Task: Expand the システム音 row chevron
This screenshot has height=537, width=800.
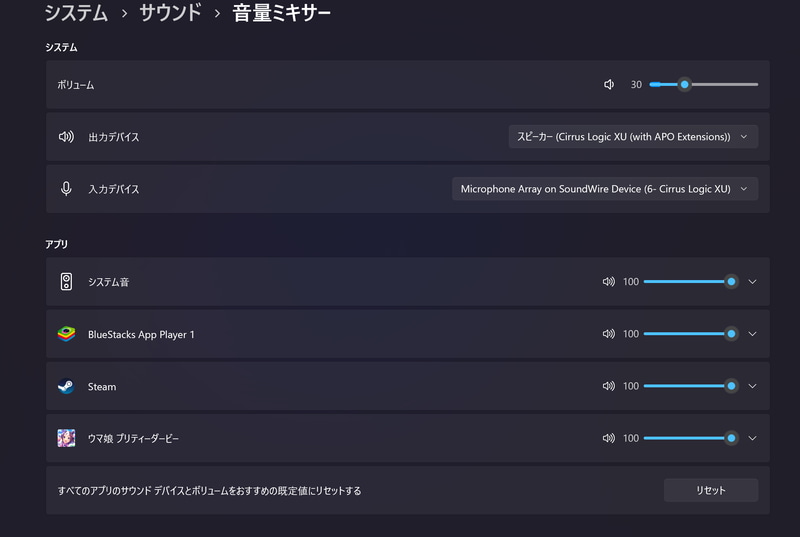Action: (x=753, y=282)
